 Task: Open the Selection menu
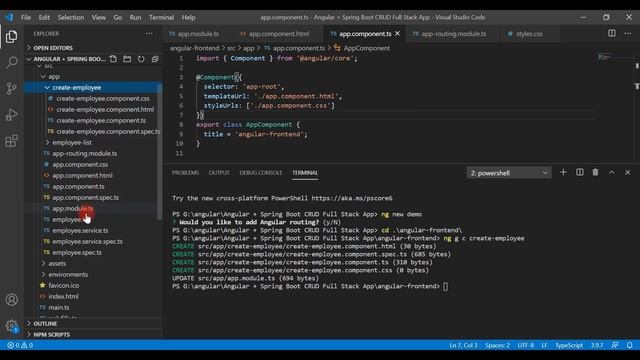[x=71, y=18]
